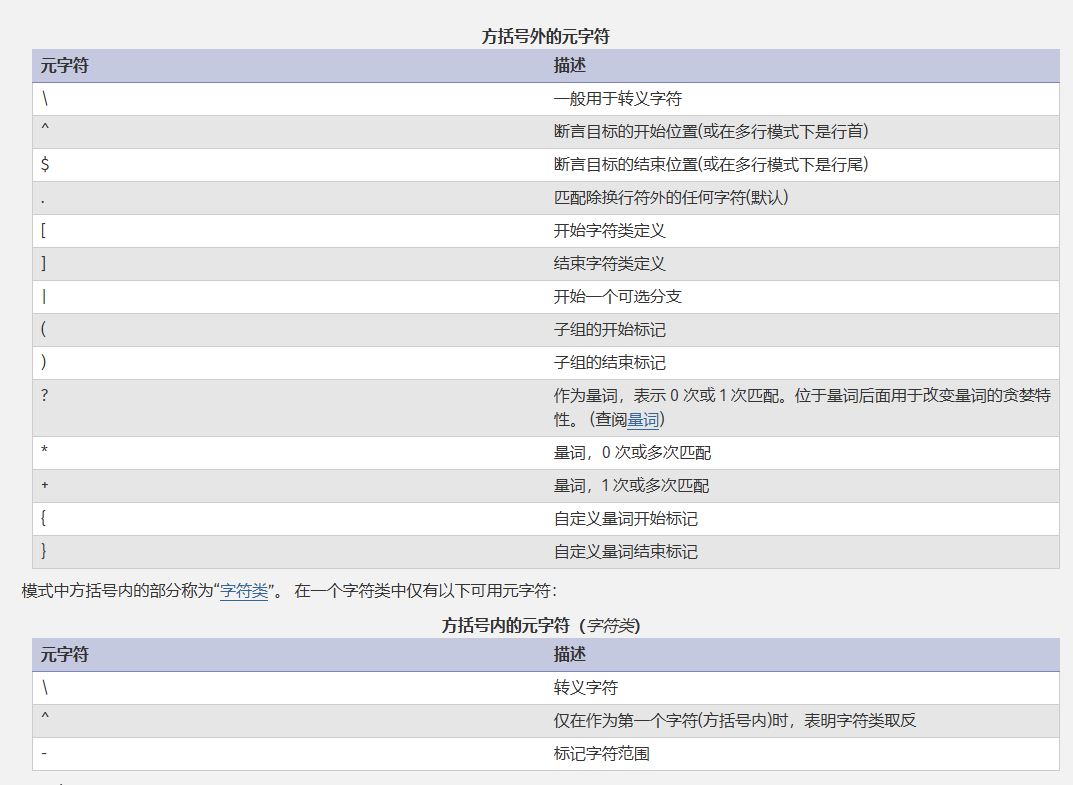Click the 方括号外的元字符 table caption
Viewport: 1073px width, 785px height.
point(545,36)
